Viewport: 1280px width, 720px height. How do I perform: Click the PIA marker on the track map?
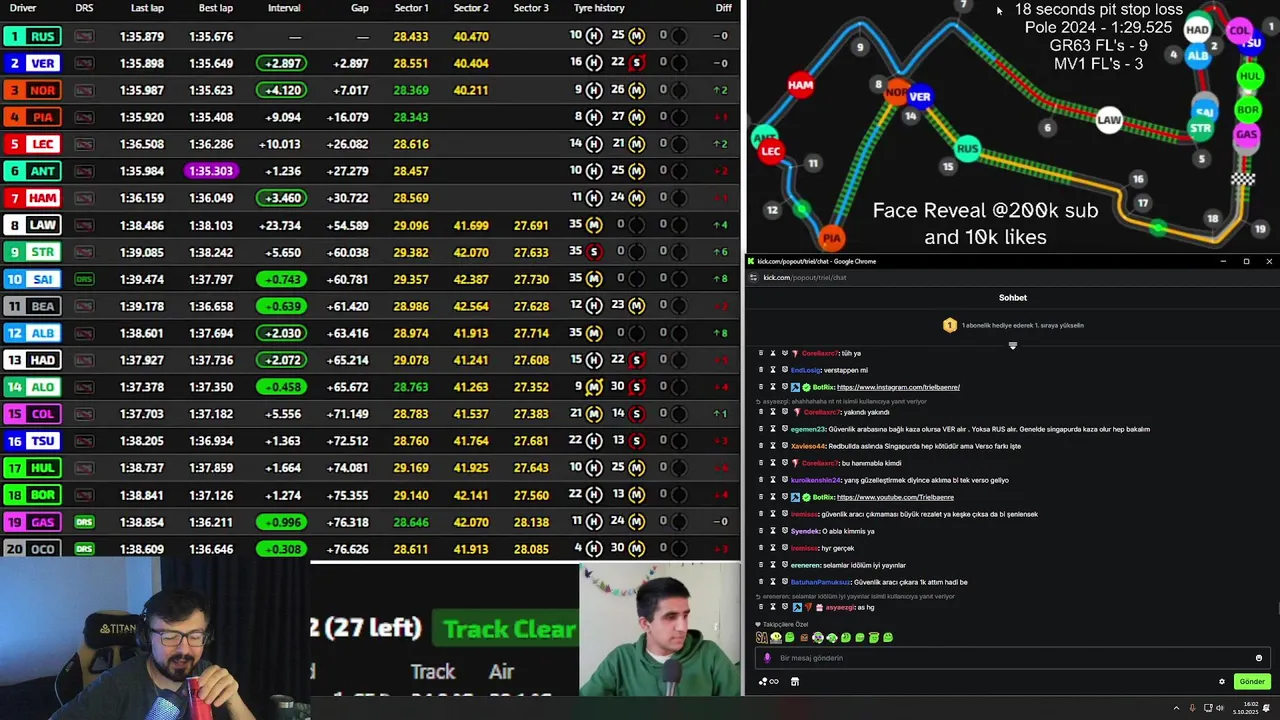[x=831, y=239]
